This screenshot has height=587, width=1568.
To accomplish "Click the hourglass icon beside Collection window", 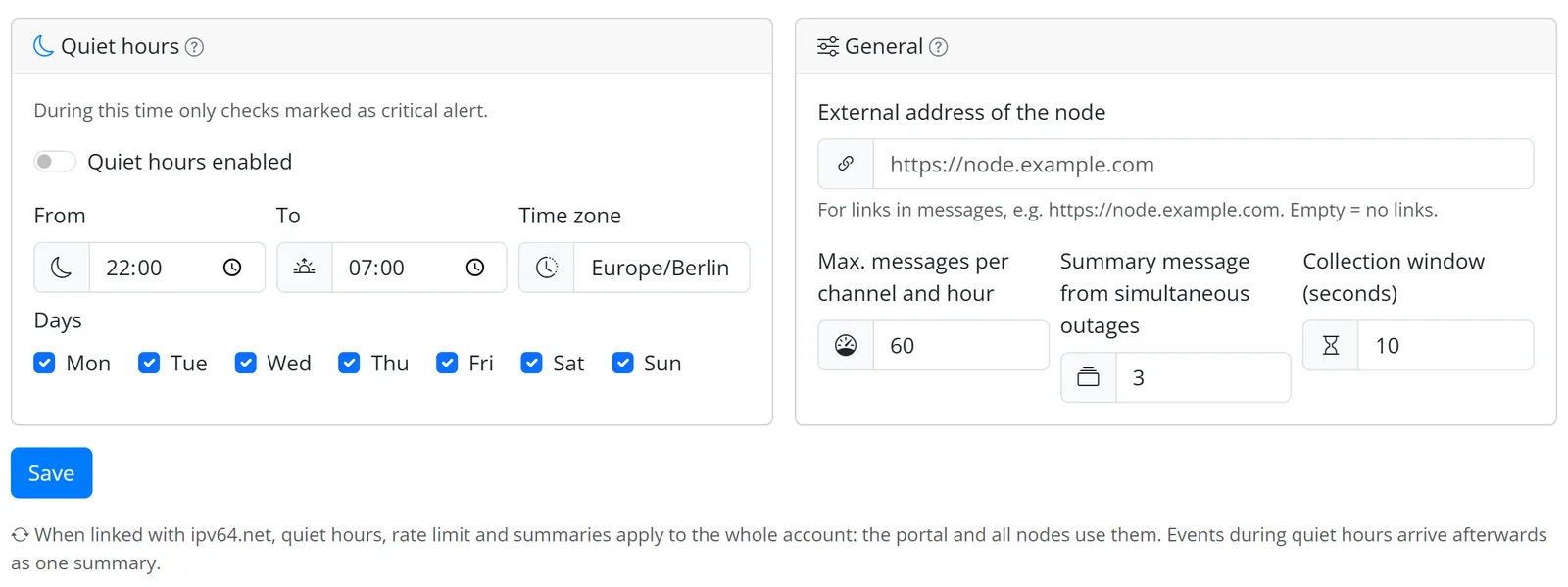I will point(1331,345).
